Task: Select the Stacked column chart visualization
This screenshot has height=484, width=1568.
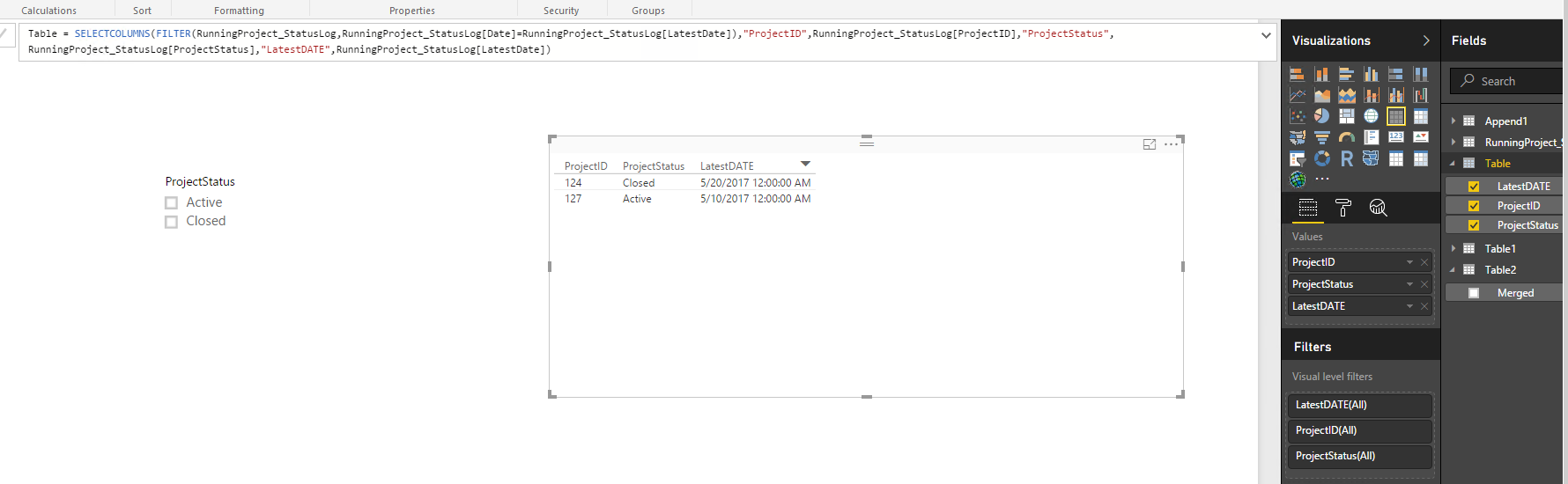Action: coord(1322,74)
